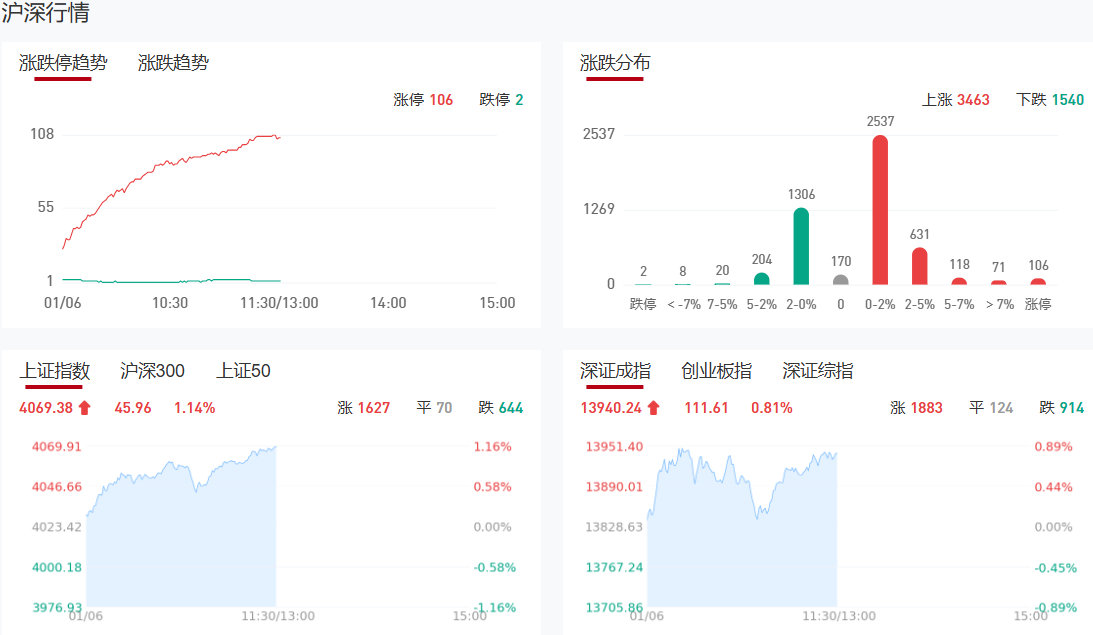Click the red 2-5% bar labeled 631
The width and height of the screenshot is (1093, 635).
pyautogui.click(x=919, y=266)
